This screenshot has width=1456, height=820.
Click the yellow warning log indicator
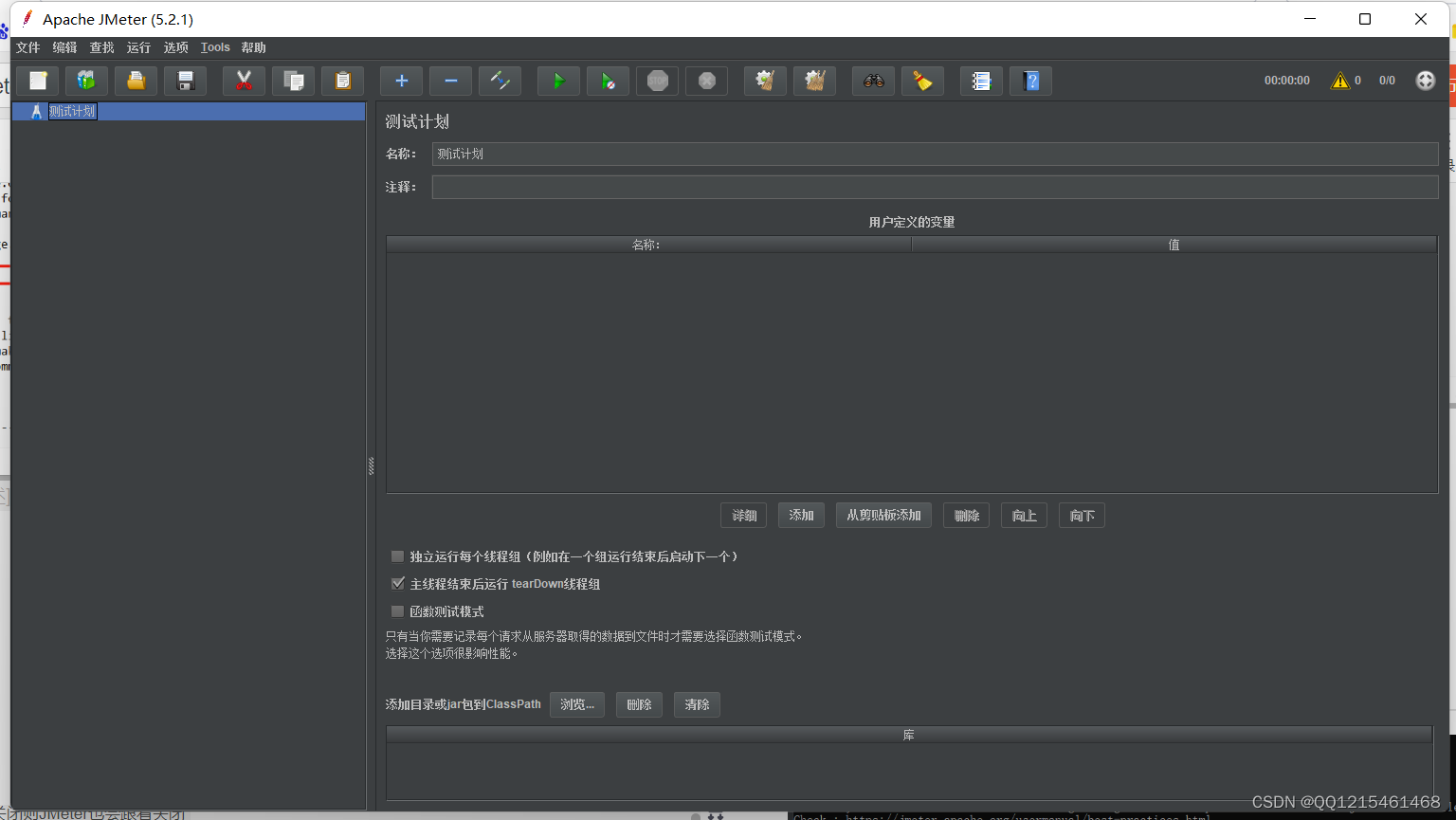(1339, 81)
